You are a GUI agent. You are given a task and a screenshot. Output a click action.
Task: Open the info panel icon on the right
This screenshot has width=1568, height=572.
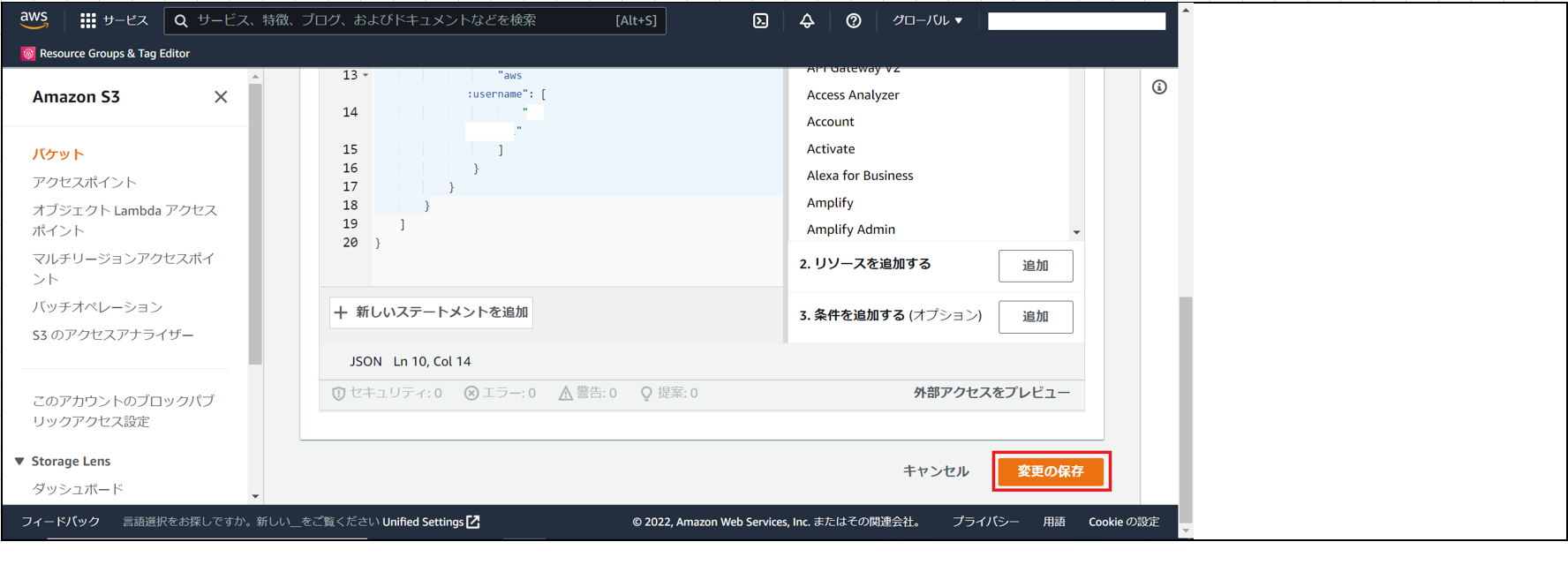click(1159, 87)
